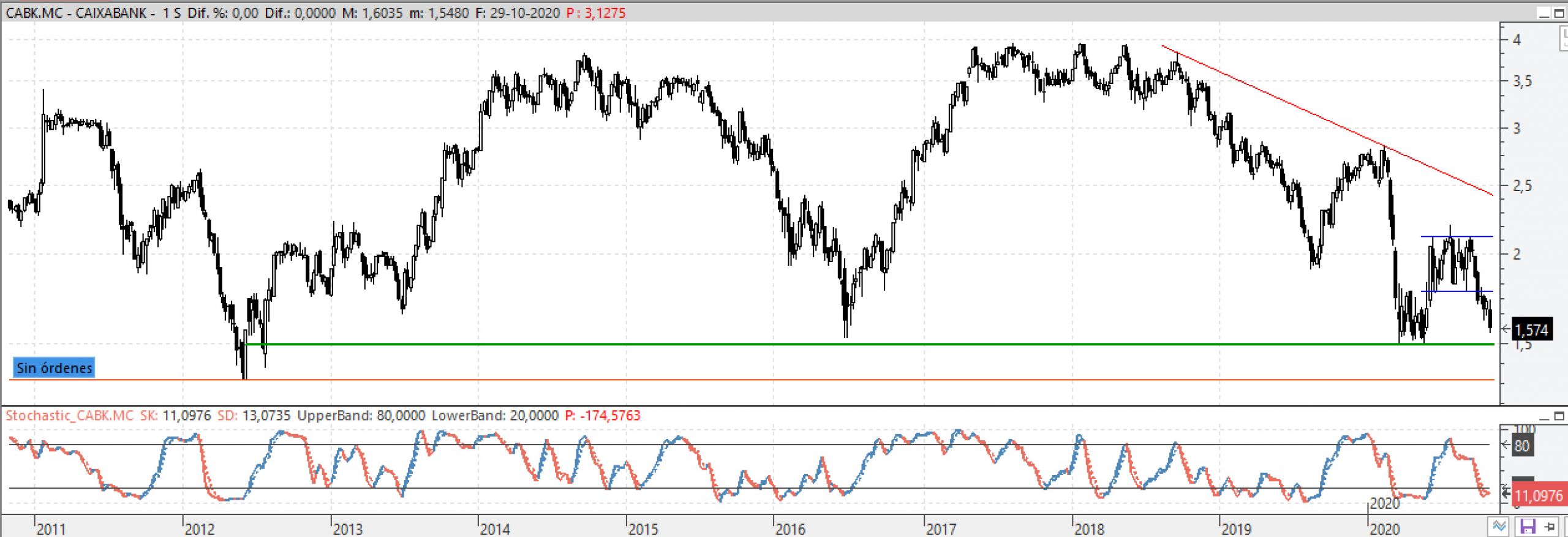Click the 2016 label on time axis
Screen dimensions: 1568x537
(790, 528)
